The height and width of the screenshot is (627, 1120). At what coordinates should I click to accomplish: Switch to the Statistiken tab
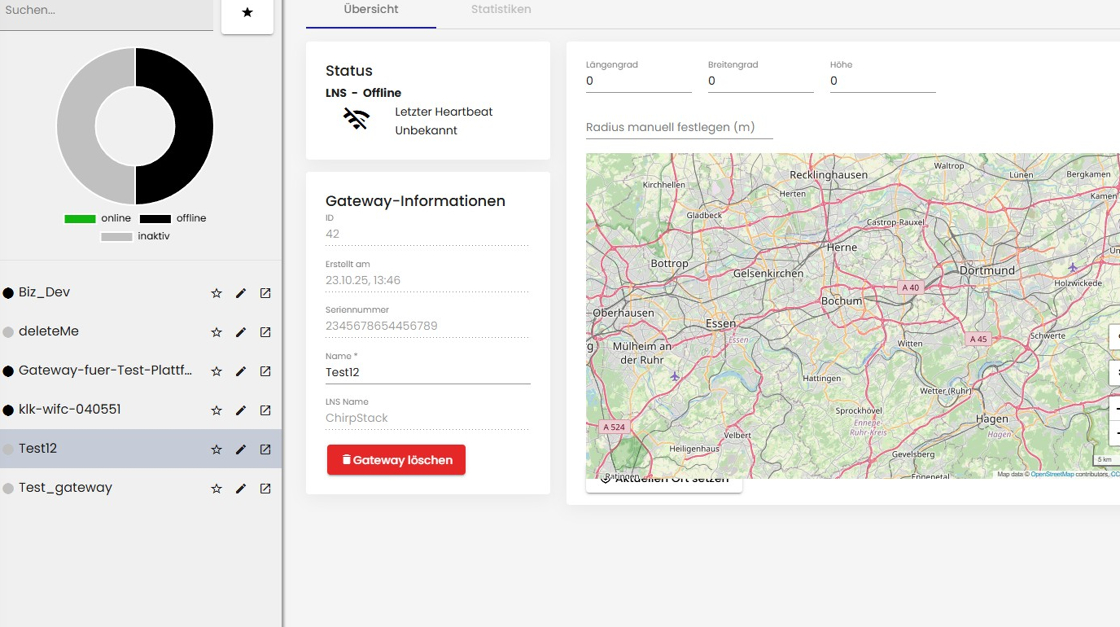[501, 10]
